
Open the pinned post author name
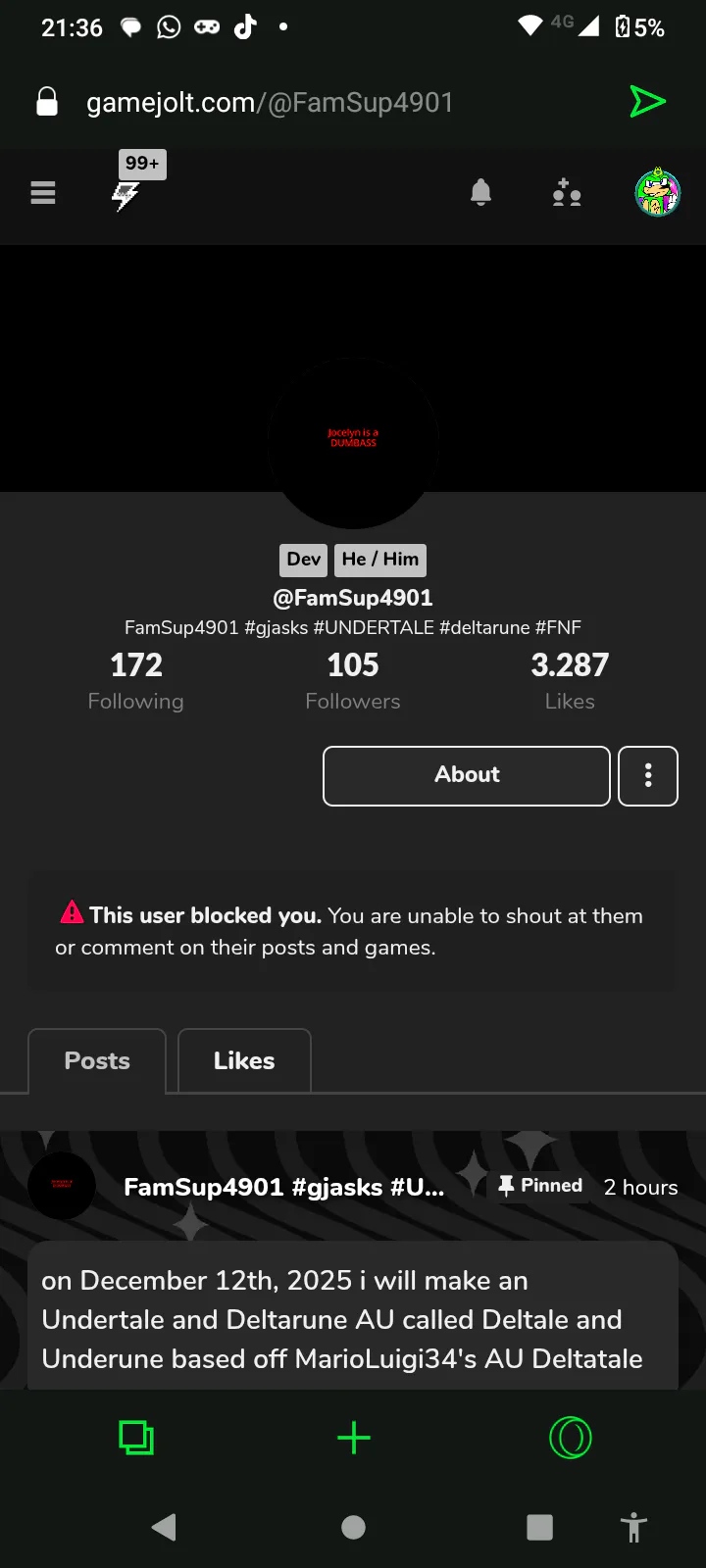click(x=284, y=1187)
